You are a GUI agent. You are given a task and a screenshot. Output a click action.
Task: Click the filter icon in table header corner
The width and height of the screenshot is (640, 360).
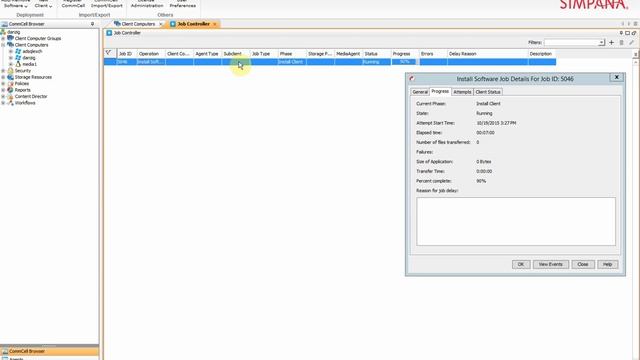point(108,53)
